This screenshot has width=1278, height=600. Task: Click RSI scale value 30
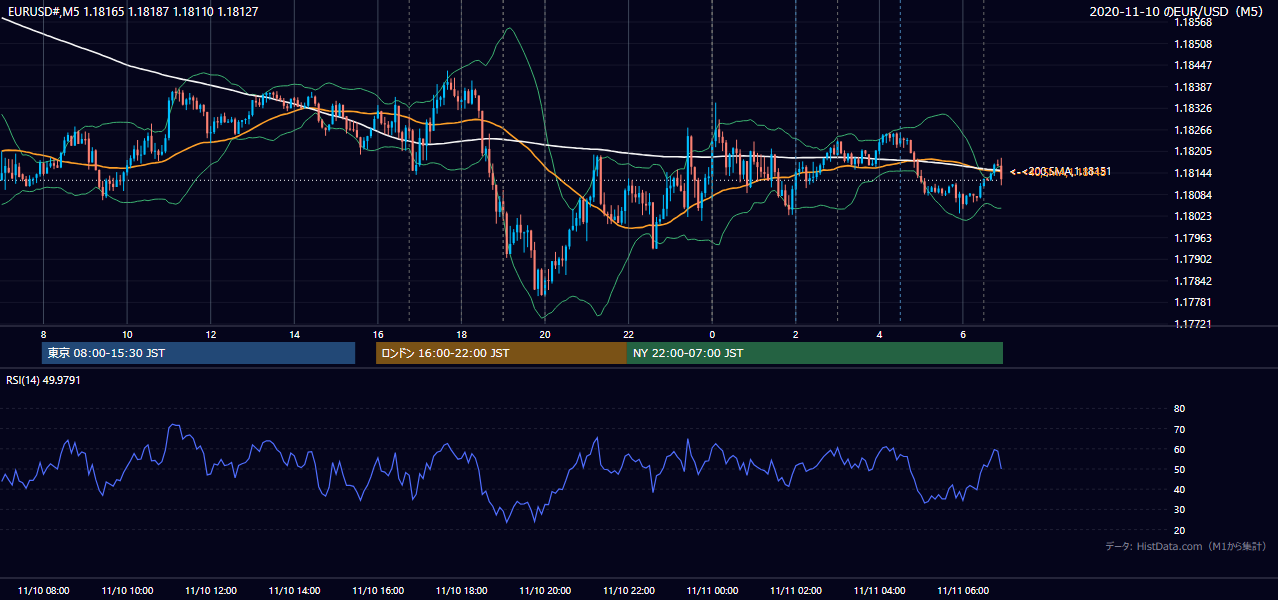click(x=1179, y=510)
